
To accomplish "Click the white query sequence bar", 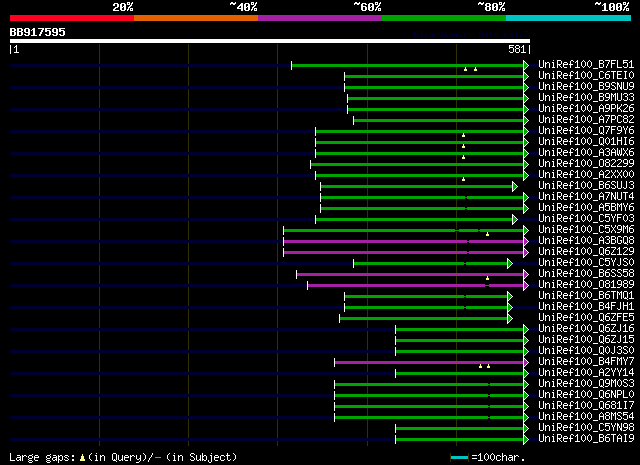I will (x=270, y=41).
